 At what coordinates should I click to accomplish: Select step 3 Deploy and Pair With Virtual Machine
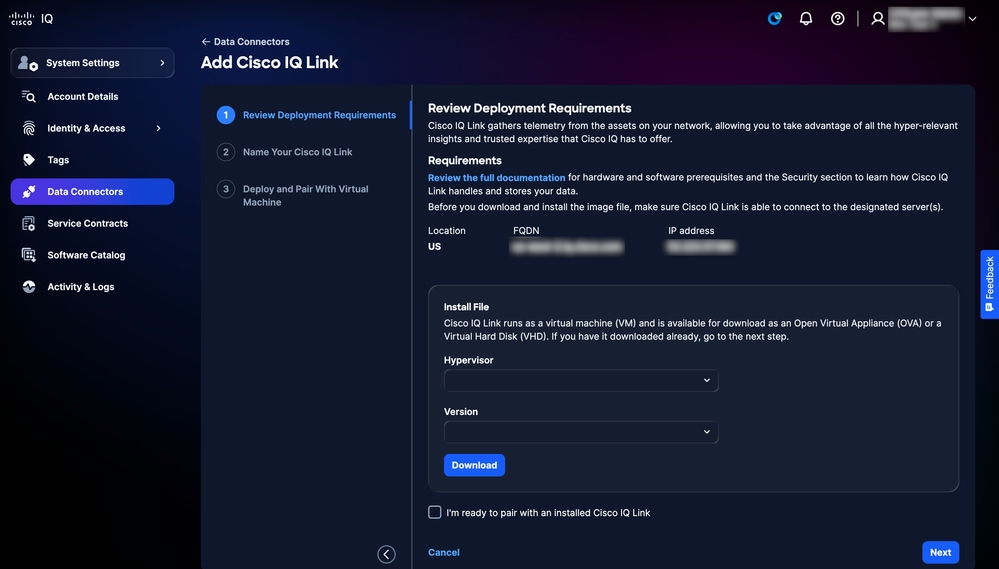tap(306, 196)
